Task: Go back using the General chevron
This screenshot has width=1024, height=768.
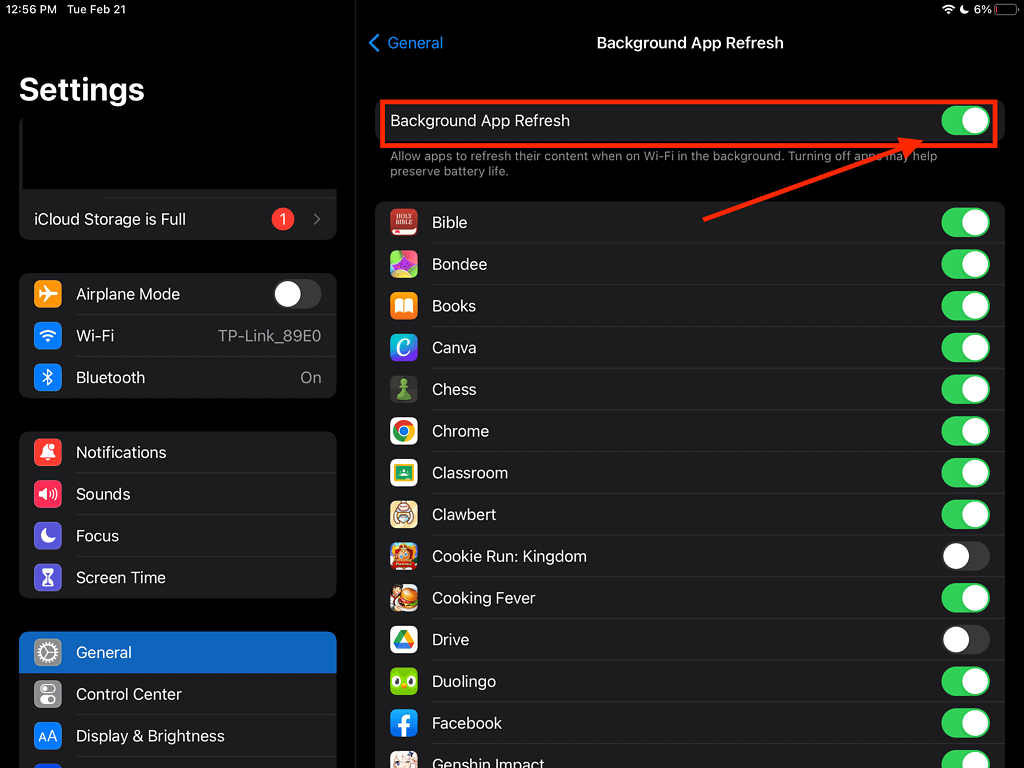Action: (x=374, y=43)
